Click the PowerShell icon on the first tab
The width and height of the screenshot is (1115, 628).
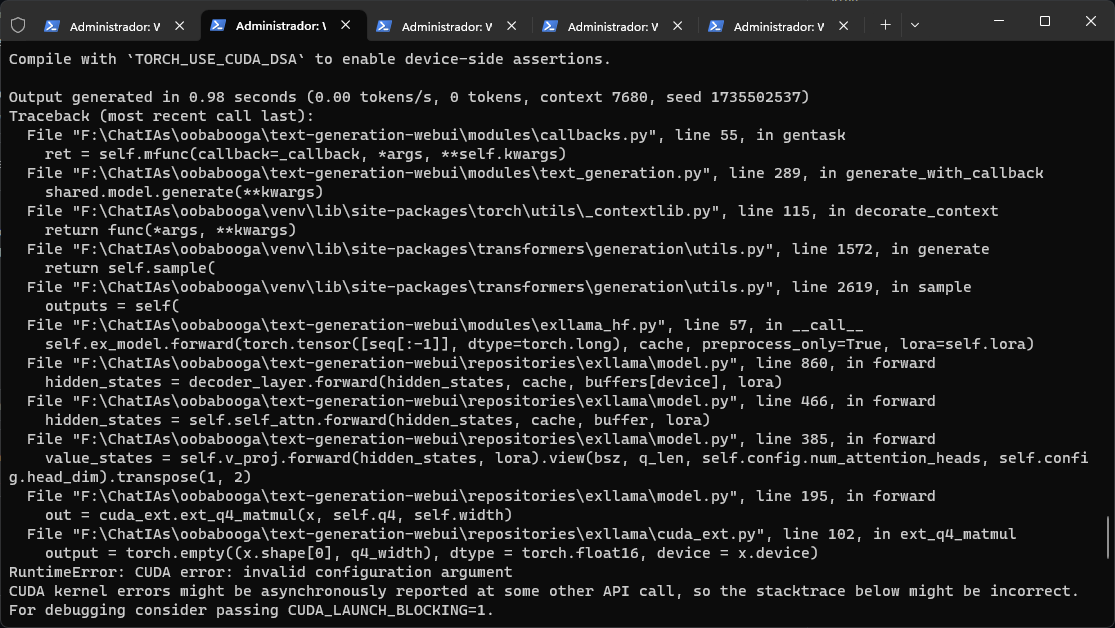[x=53, y=24]
